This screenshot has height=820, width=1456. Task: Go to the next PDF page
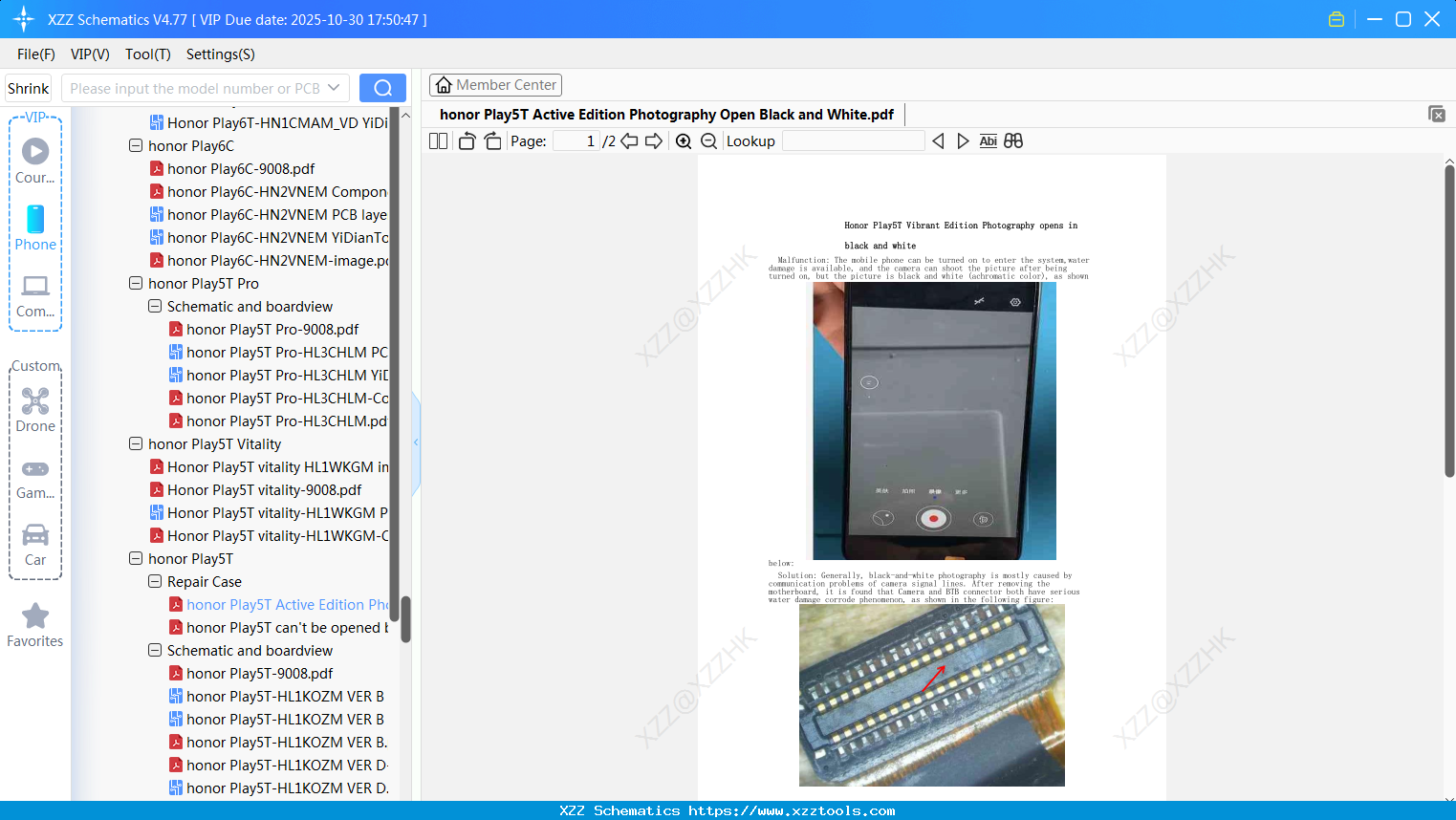point(654,141)
